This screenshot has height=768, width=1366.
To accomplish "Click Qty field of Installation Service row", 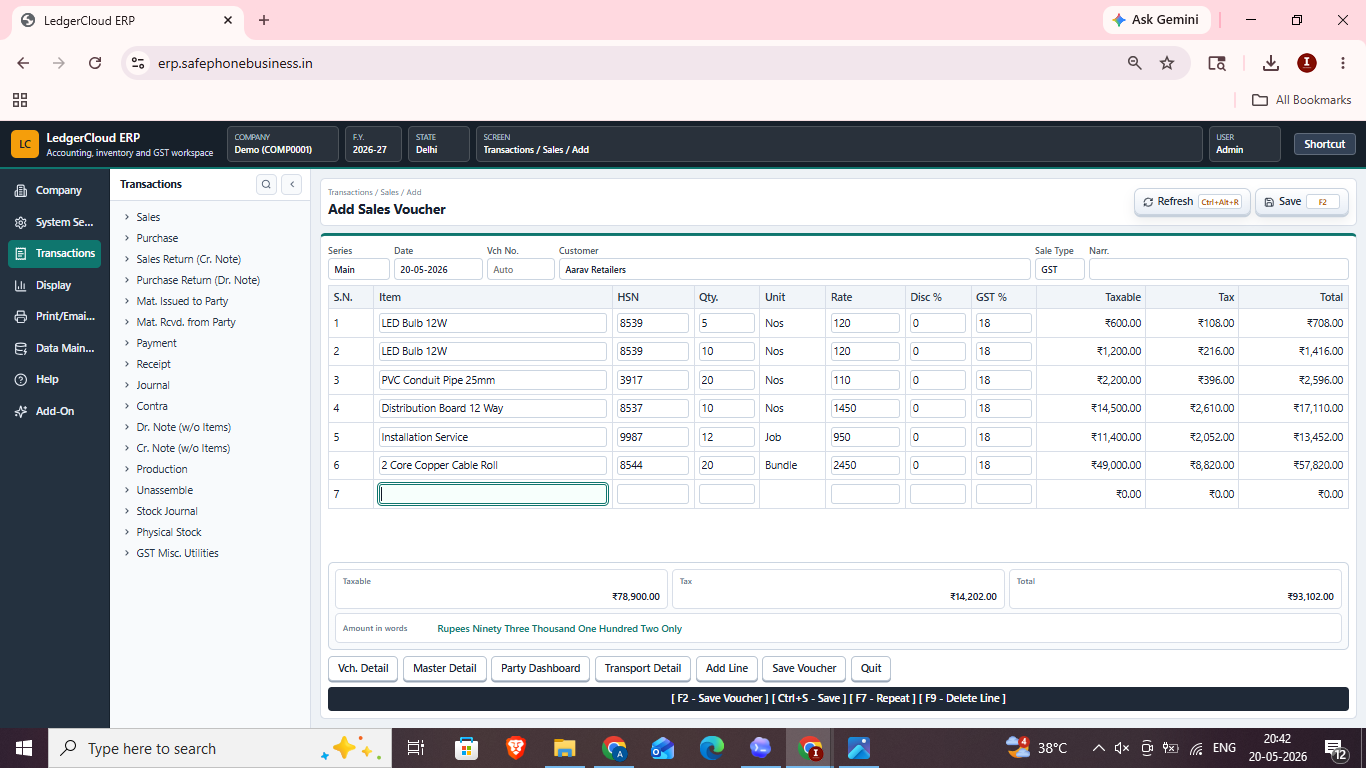I will [727, 437].
